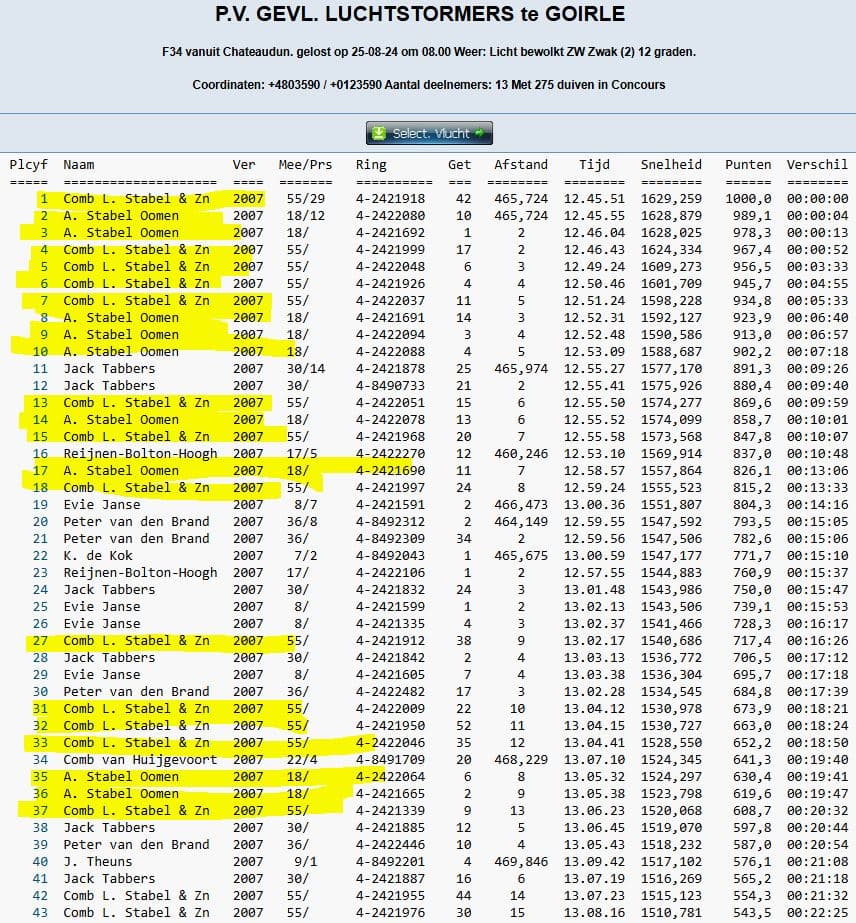Select Comb van Huijgevoort in place 34

pyautogui.click(x=140, y=759)
